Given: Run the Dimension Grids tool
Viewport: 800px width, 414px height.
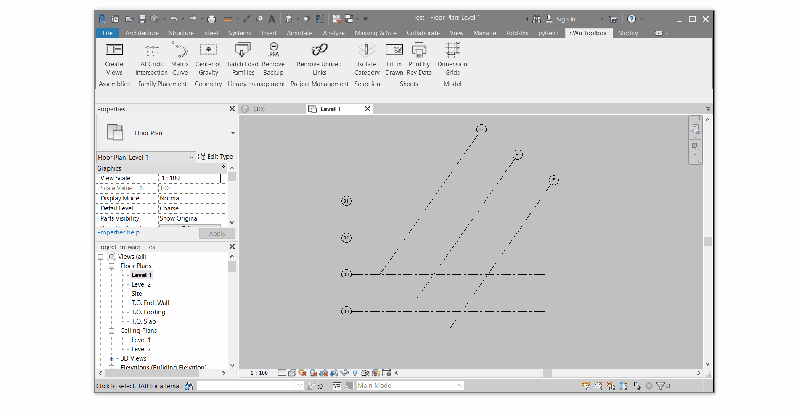Looking at the screenshot, I should (x=452, y=59).
